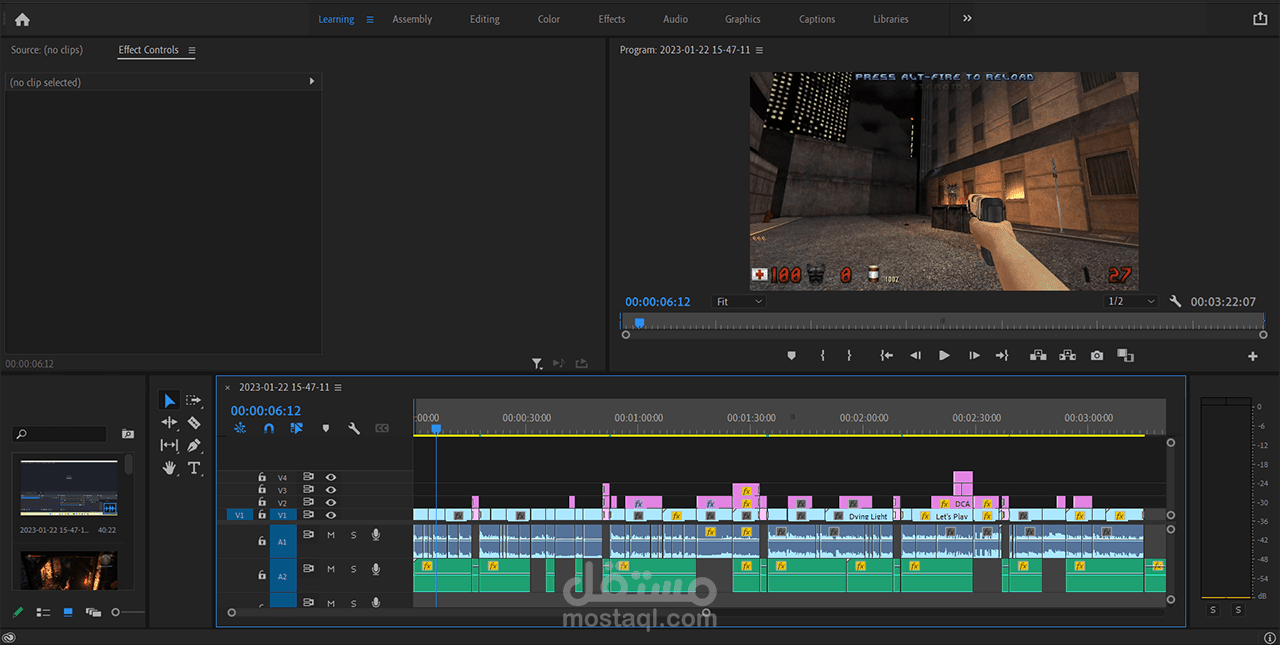
Task: Toggle snap in timeline magnet icon
Action: pyautogui.click(x=268, y=428)
